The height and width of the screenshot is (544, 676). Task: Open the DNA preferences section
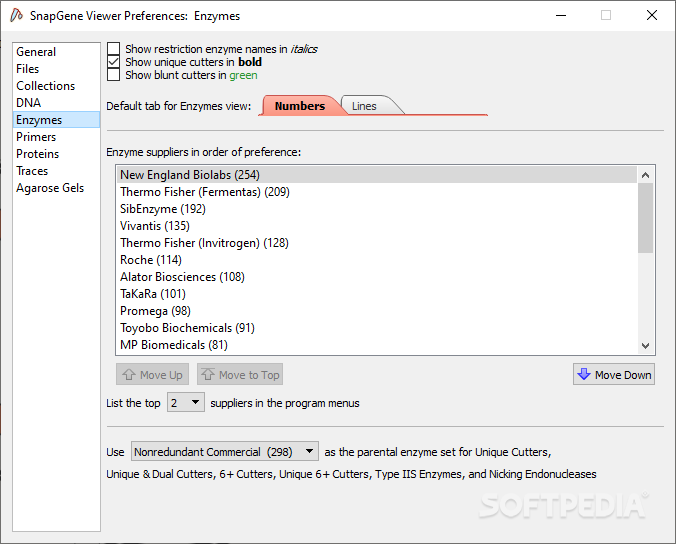56,103
